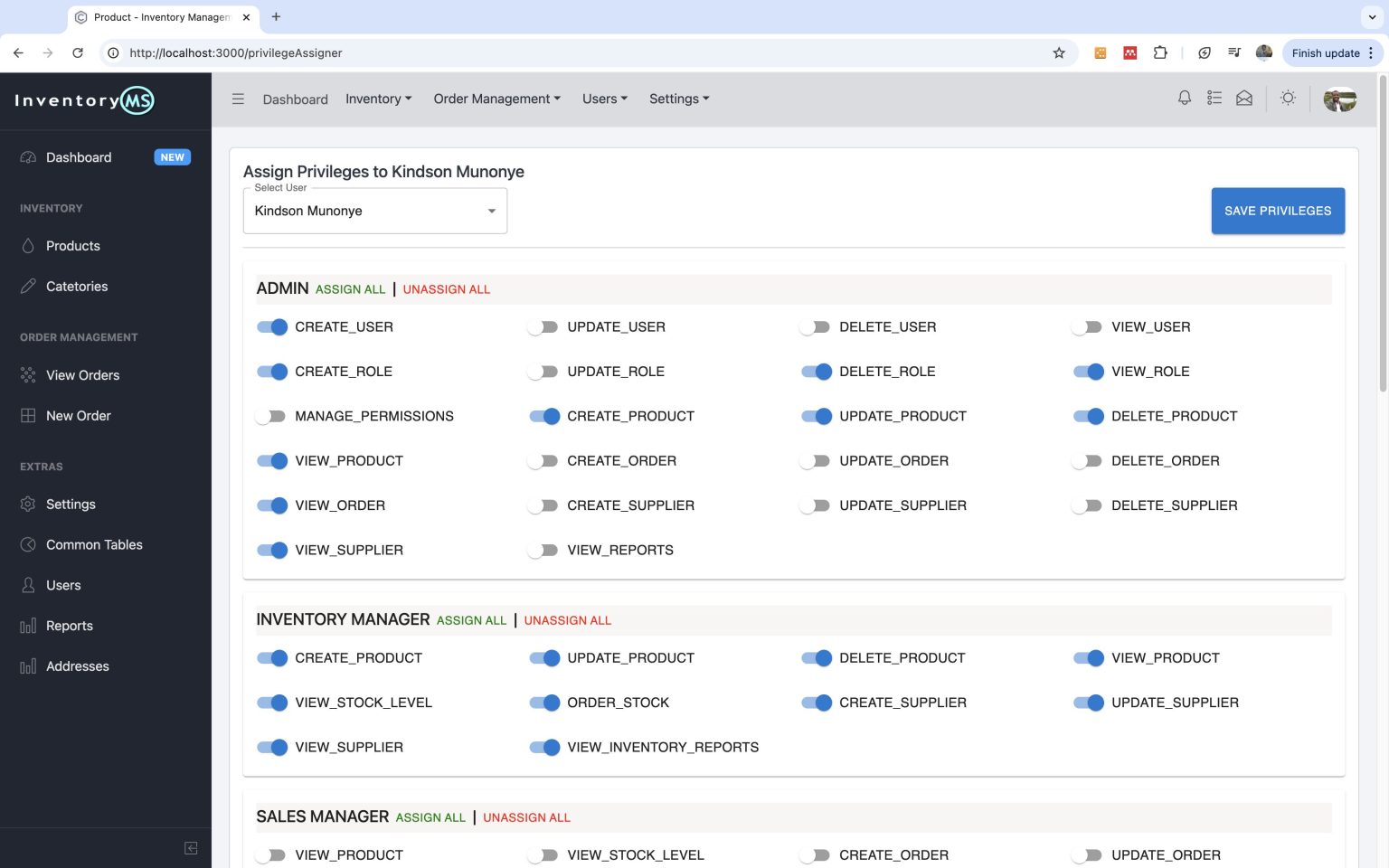
Task: Open the Order Management dropdown
Action: [x=496, y=99]
